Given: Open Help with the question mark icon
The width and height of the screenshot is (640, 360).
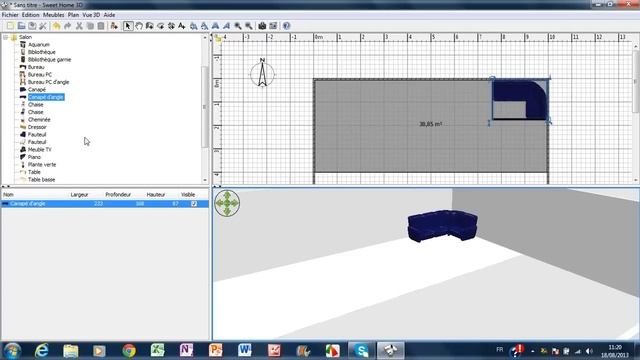Looking at the screenshot, I should coord(287,26).
